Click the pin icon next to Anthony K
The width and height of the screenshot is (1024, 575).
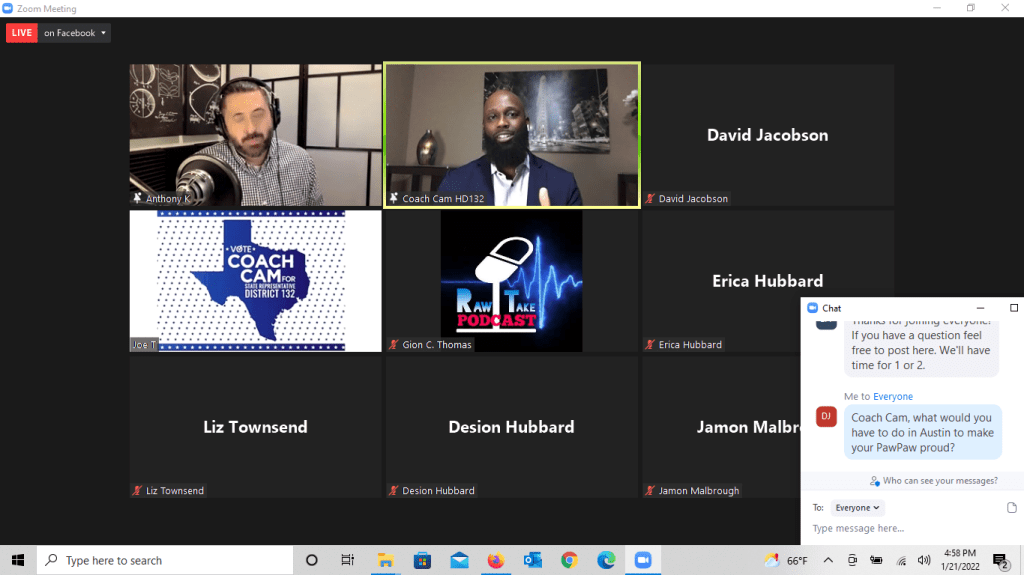(x=138, y=199)
